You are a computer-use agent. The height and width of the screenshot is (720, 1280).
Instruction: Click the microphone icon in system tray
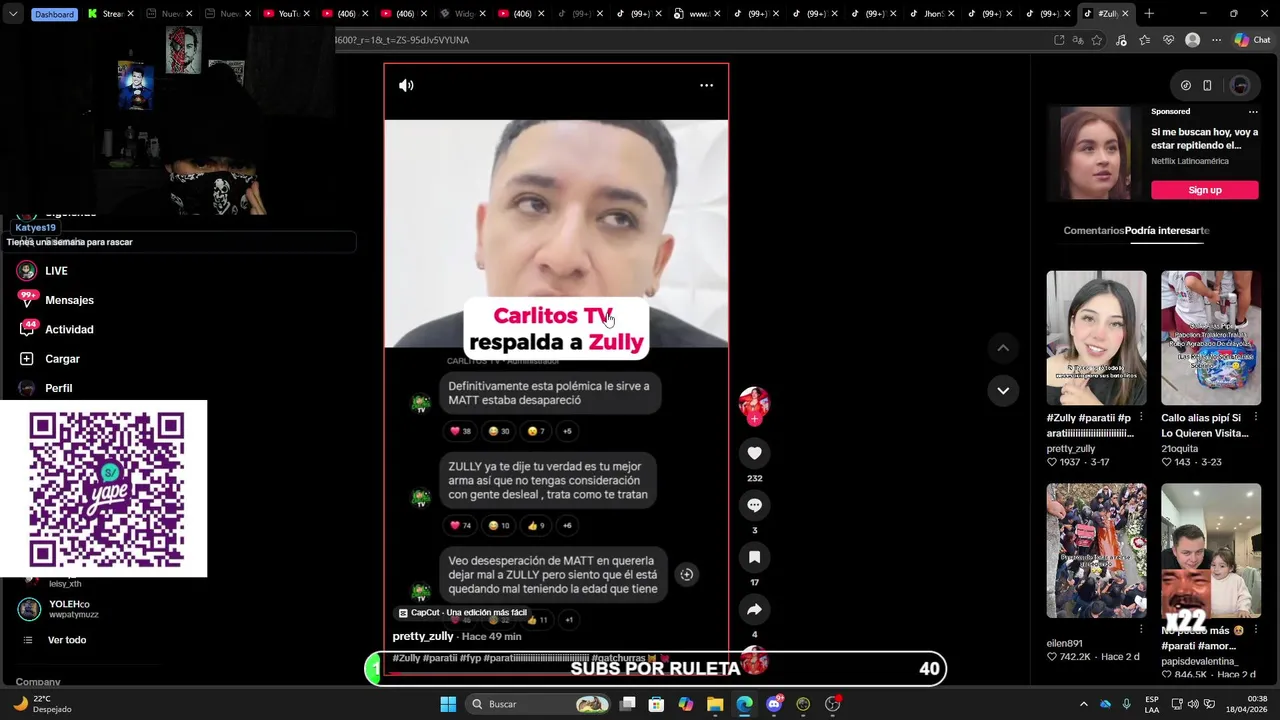point(1127,704)
